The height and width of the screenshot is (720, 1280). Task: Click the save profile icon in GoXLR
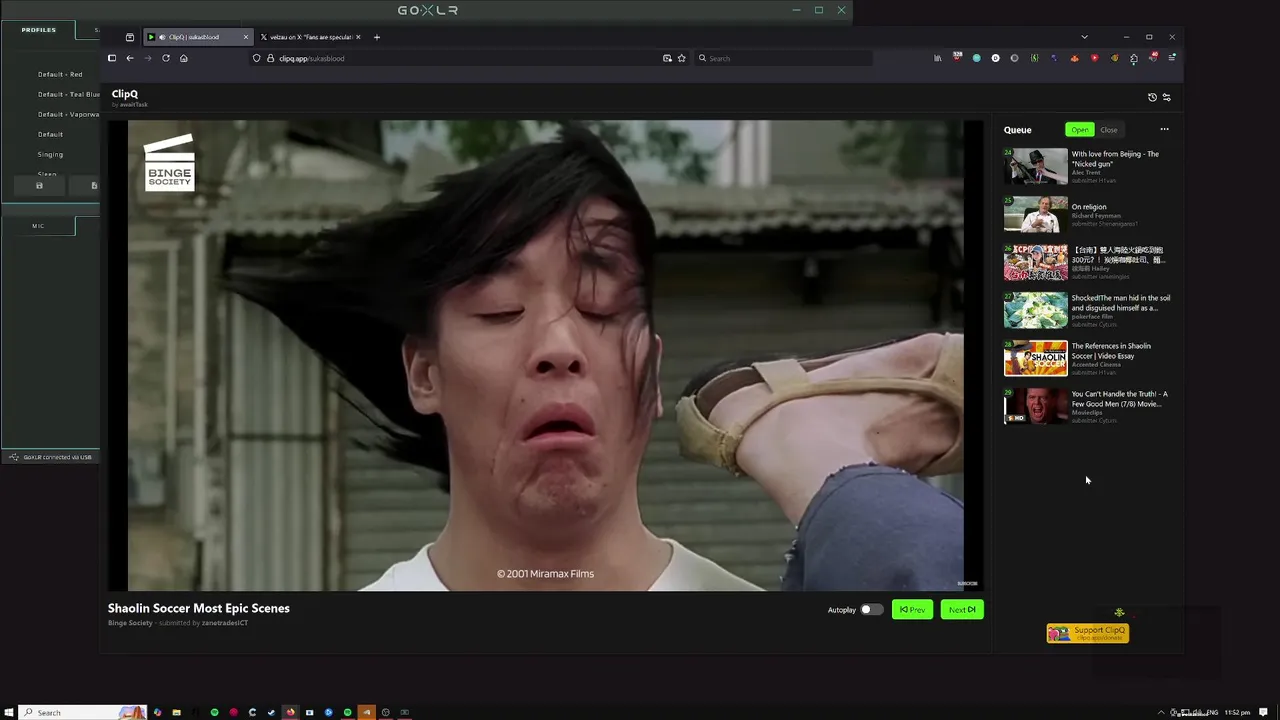click(x=39, y=185)
